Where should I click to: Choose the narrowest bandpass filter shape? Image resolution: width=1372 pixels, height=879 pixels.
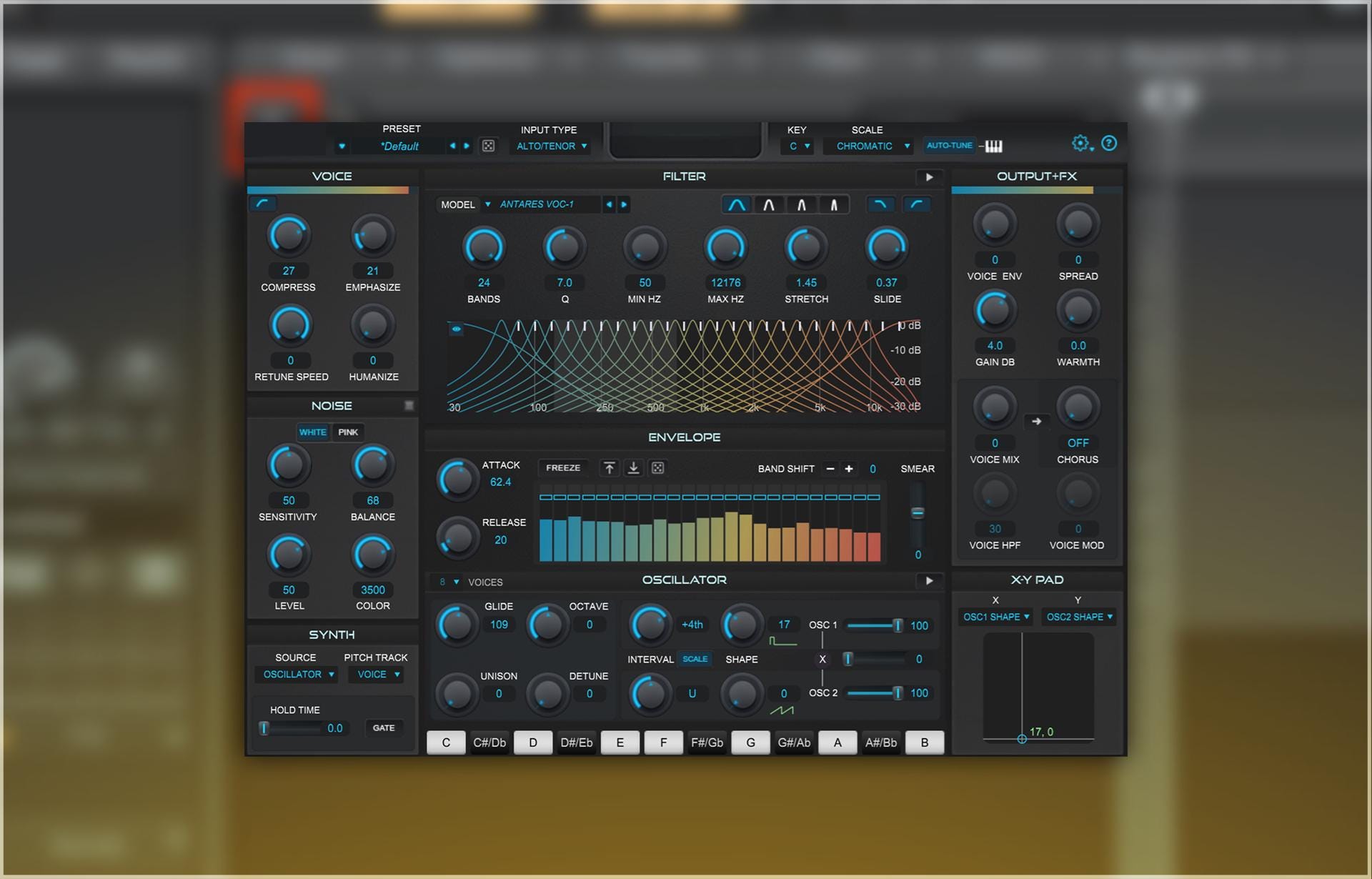point(834,205)
